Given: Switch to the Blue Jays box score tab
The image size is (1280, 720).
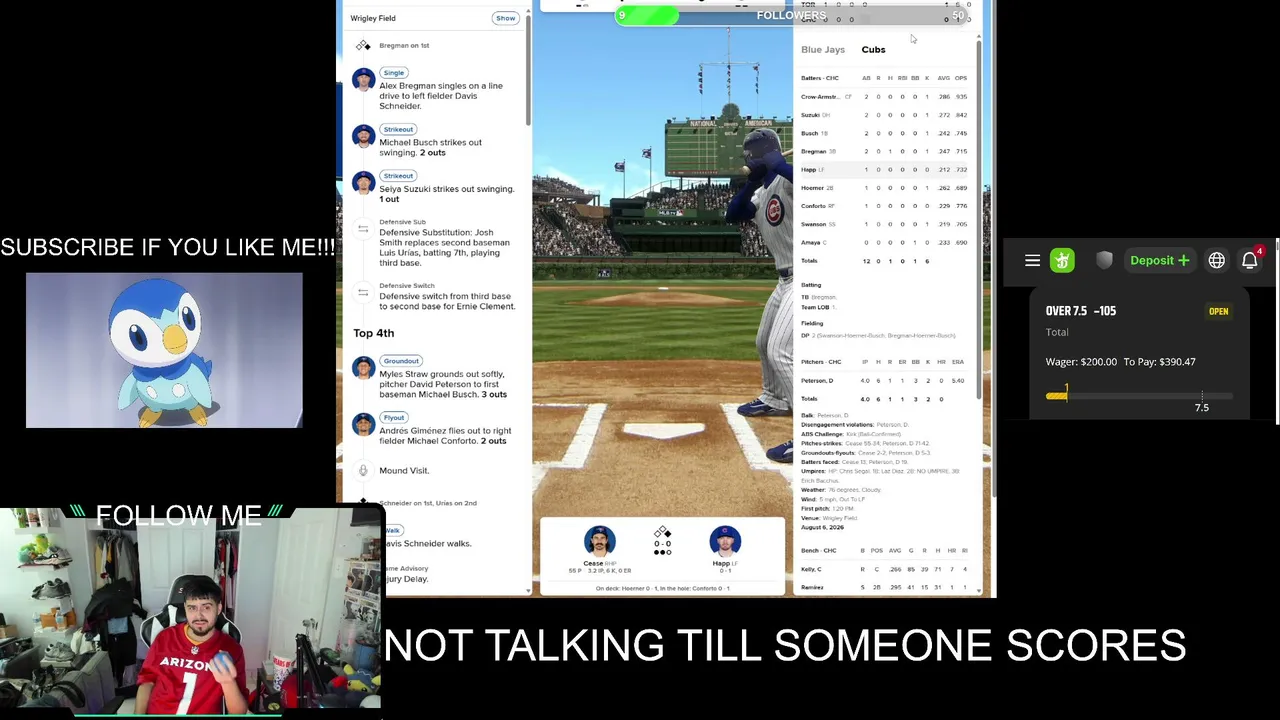Looking at the screenshot, I should coord(823,49).
